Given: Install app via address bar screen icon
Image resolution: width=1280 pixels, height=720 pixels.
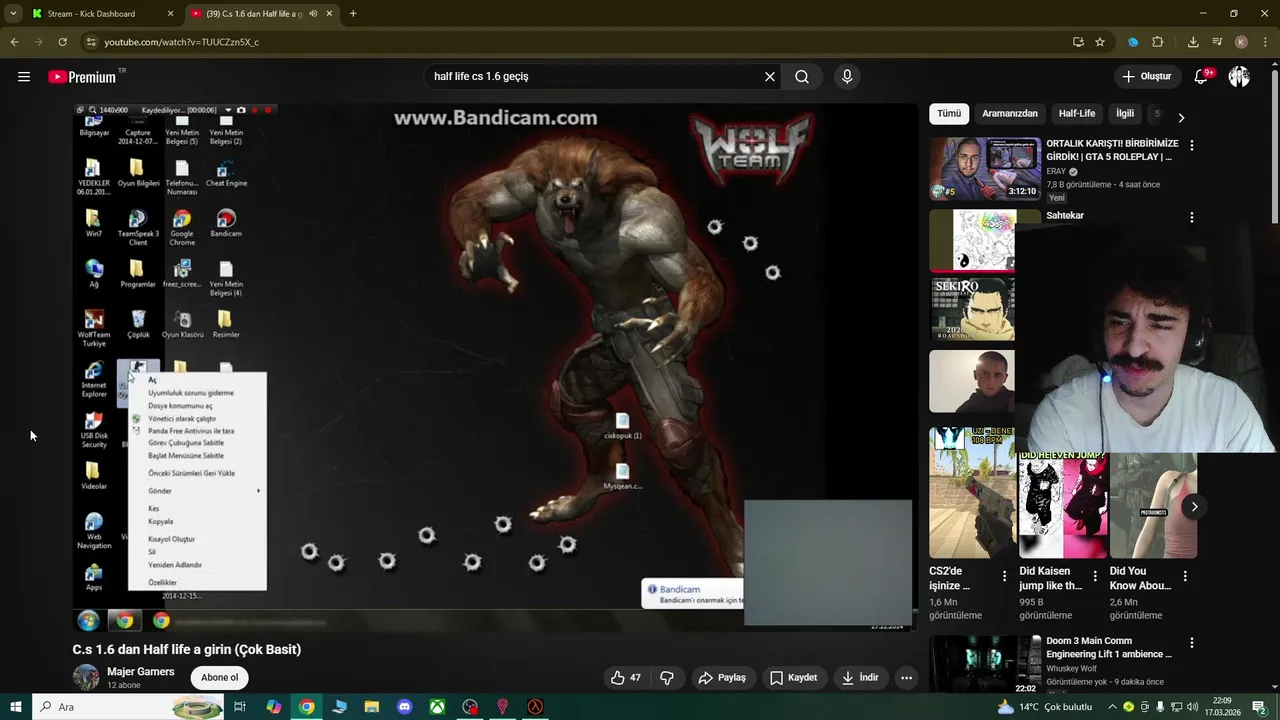Looking at the screenshot, I should point(1078,42).
